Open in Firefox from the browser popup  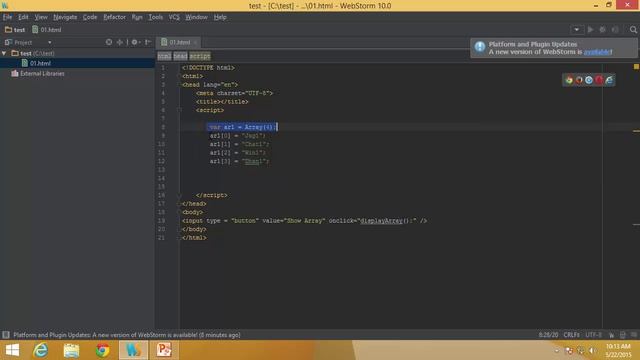pyautogui.click(x=579, y=80)
